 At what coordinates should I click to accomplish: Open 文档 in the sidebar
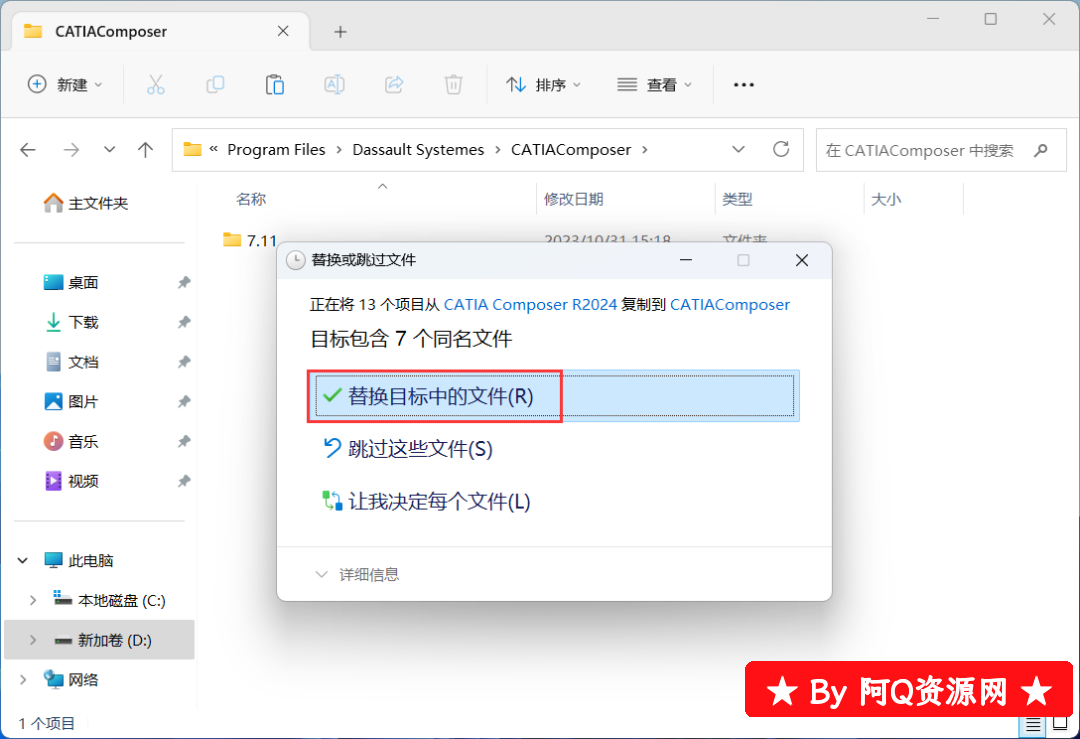coord(71,362)
